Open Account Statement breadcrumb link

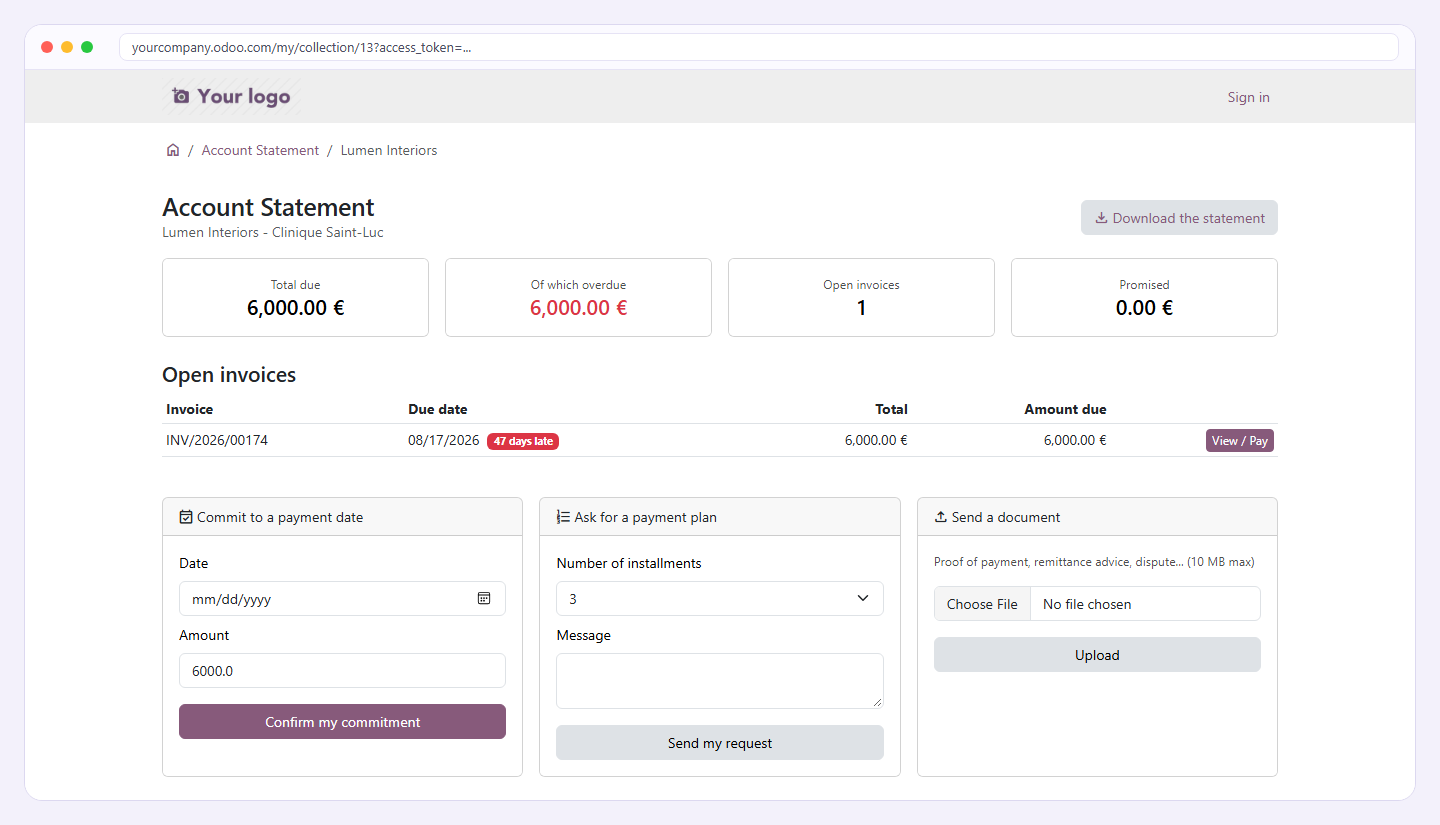[260, 150]
